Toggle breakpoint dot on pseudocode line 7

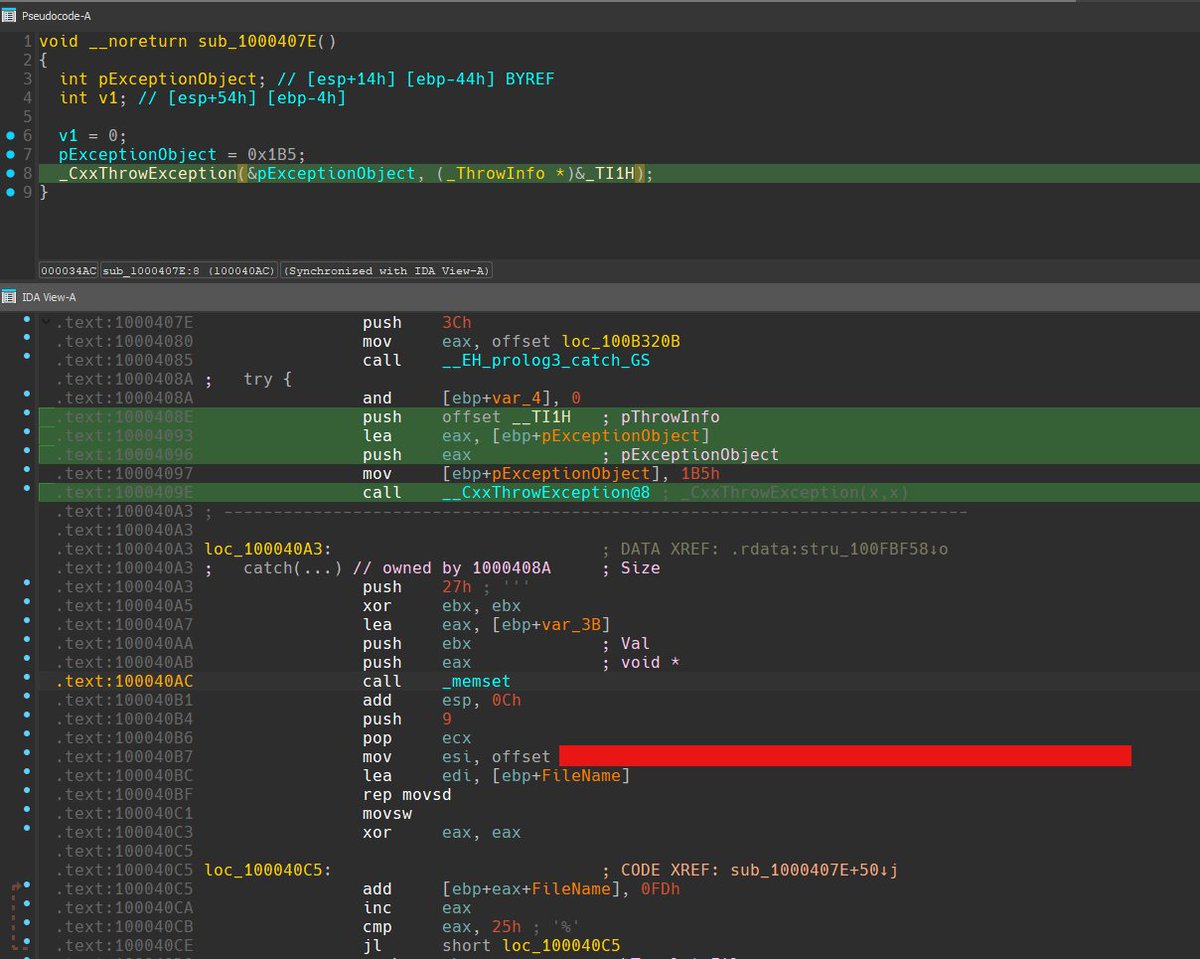pyautogui.click(x=11, y=154)
